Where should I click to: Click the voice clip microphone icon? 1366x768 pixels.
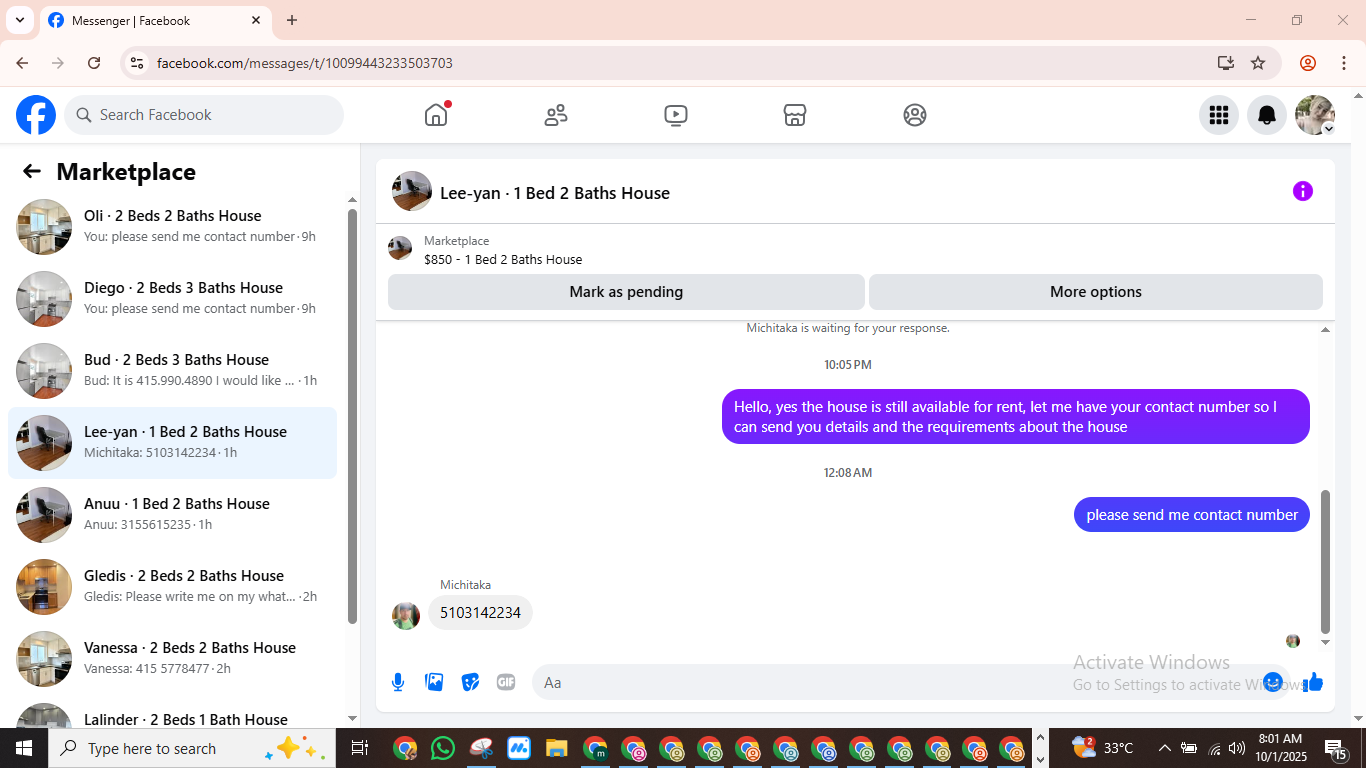click(398, 682)
